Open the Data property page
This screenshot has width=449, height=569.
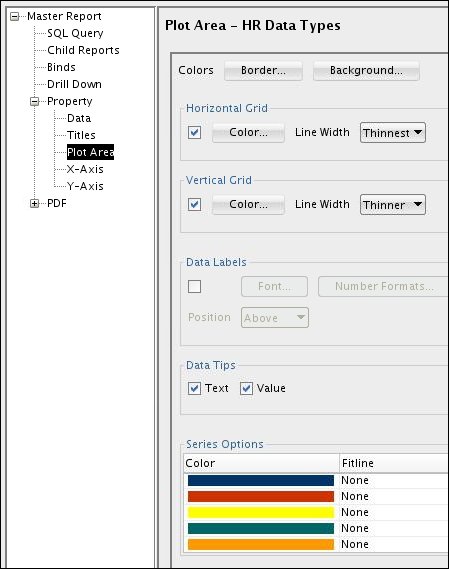click(x=79, y=118)
